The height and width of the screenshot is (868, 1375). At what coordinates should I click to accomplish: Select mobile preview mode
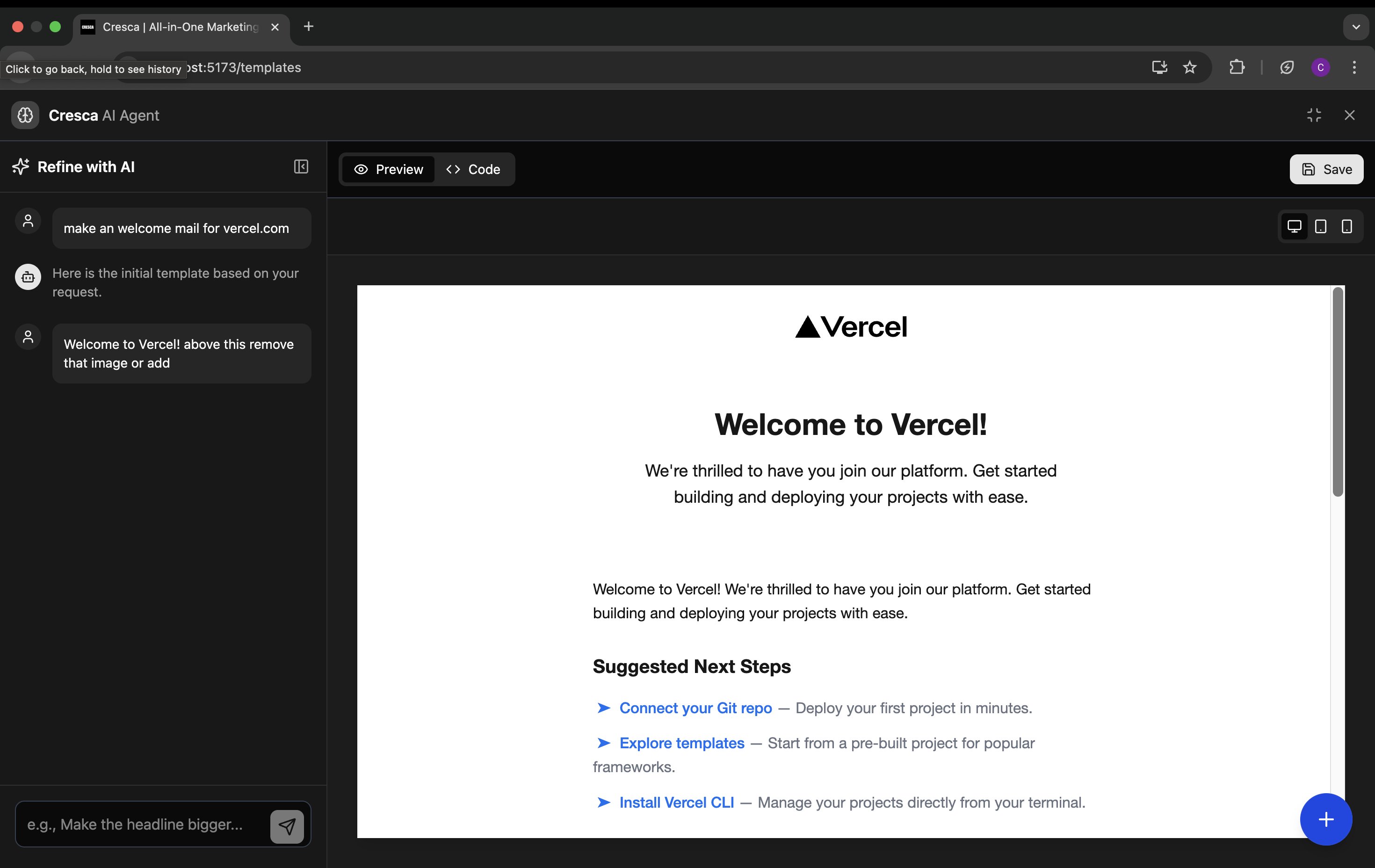pyautogui.click(x=1346, y=227)
